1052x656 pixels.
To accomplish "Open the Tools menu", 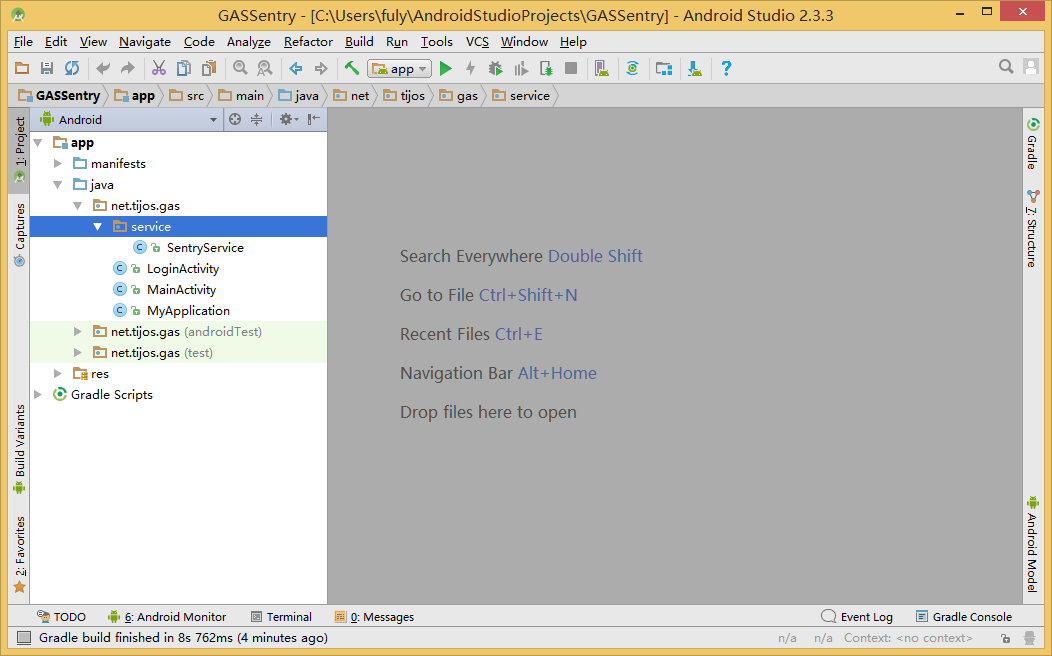I will click(x=436, y=42).
